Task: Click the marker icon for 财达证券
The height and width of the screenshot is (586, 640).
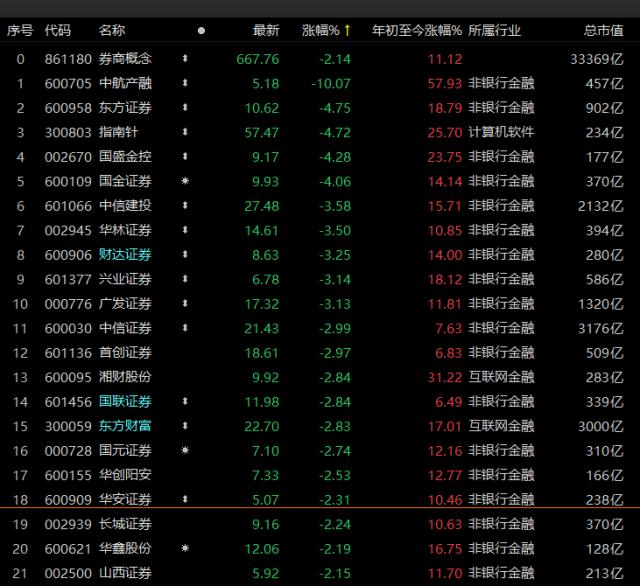Action: tap(185, 255)
